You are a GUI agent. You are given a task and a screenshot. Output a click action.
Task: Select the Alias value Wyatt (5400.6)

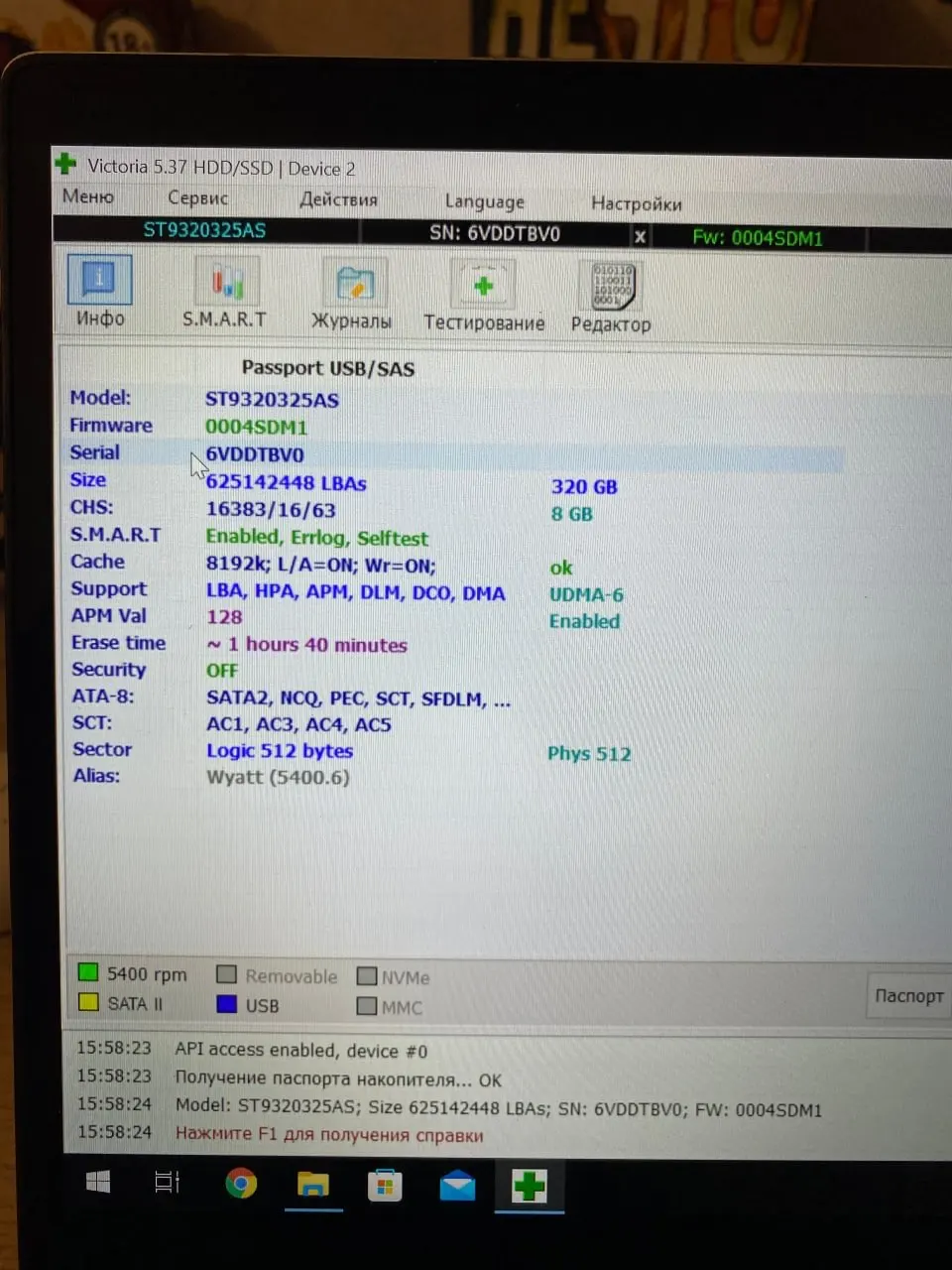point(278,777)
